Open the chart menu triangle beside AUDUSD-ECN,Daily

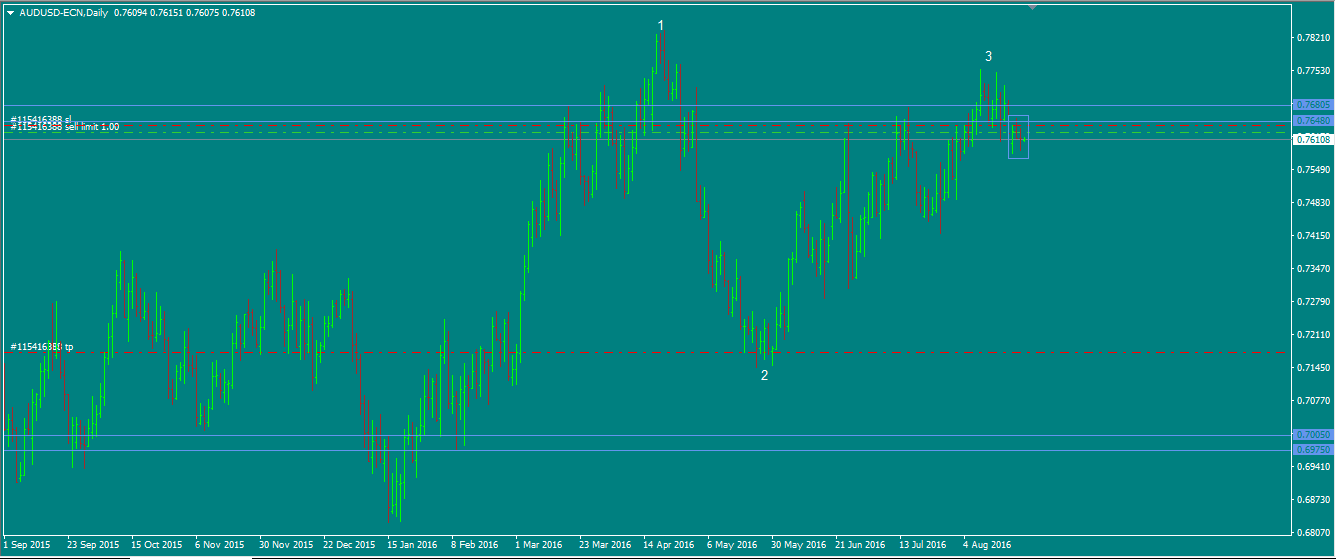tap(10, 13)
